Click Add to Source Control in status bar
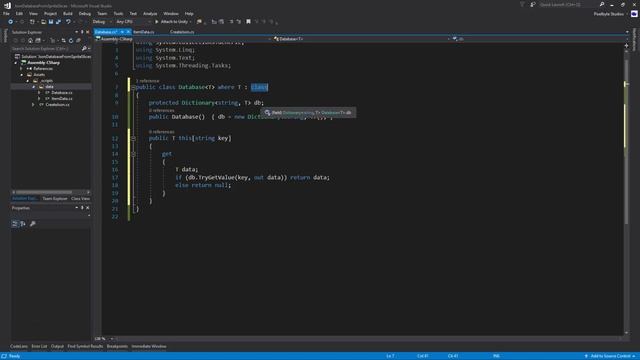This screenshot has width=640, height=360. 610,356
